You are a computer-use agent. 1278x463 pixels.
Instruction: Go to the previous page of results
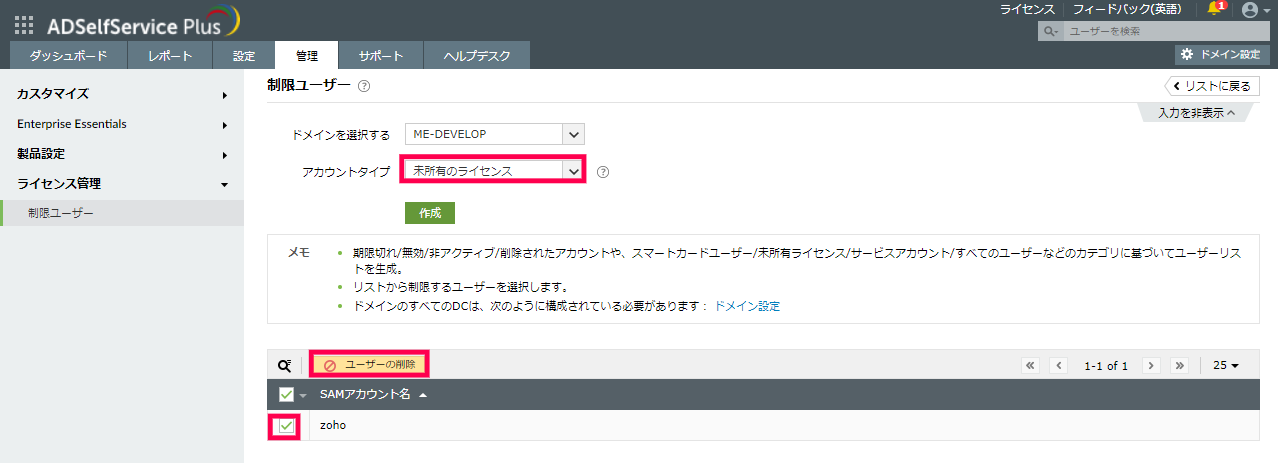click(1059, 365)
